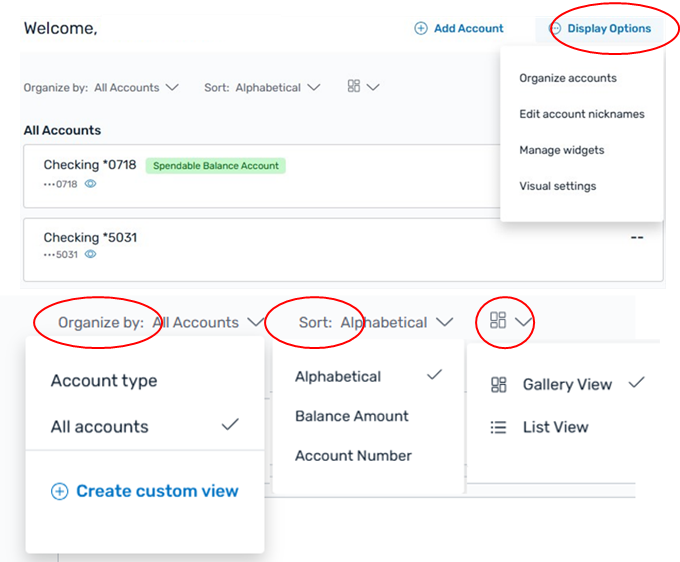The image size is (680, 562).
Task: Click the Create custom view link
Action: tap(157, 491)
